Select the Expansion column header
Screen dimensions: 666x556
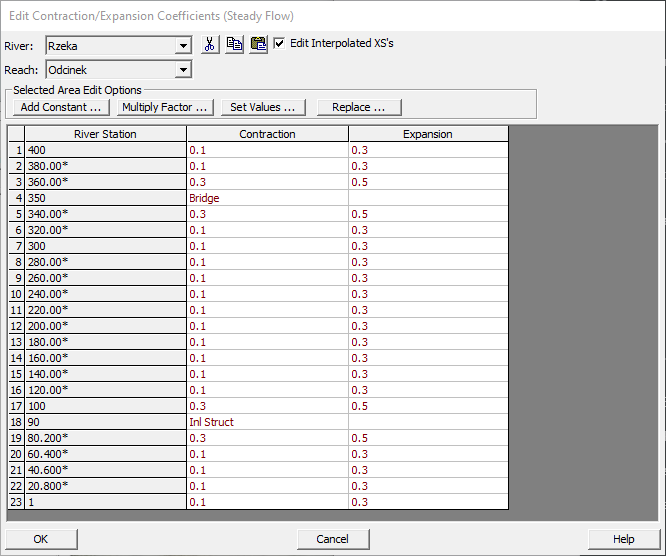point(428,134)
